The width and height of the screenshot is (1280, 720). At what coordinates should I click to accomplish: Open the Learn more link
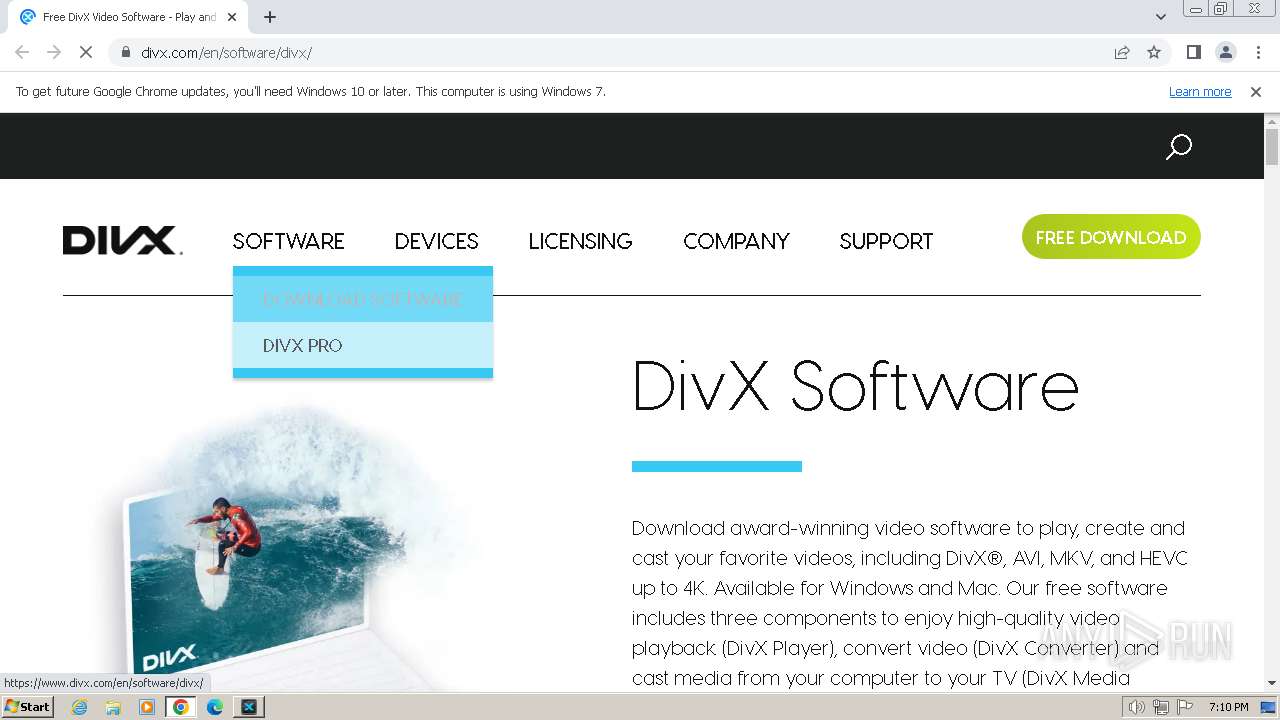tap(1200, 92)
